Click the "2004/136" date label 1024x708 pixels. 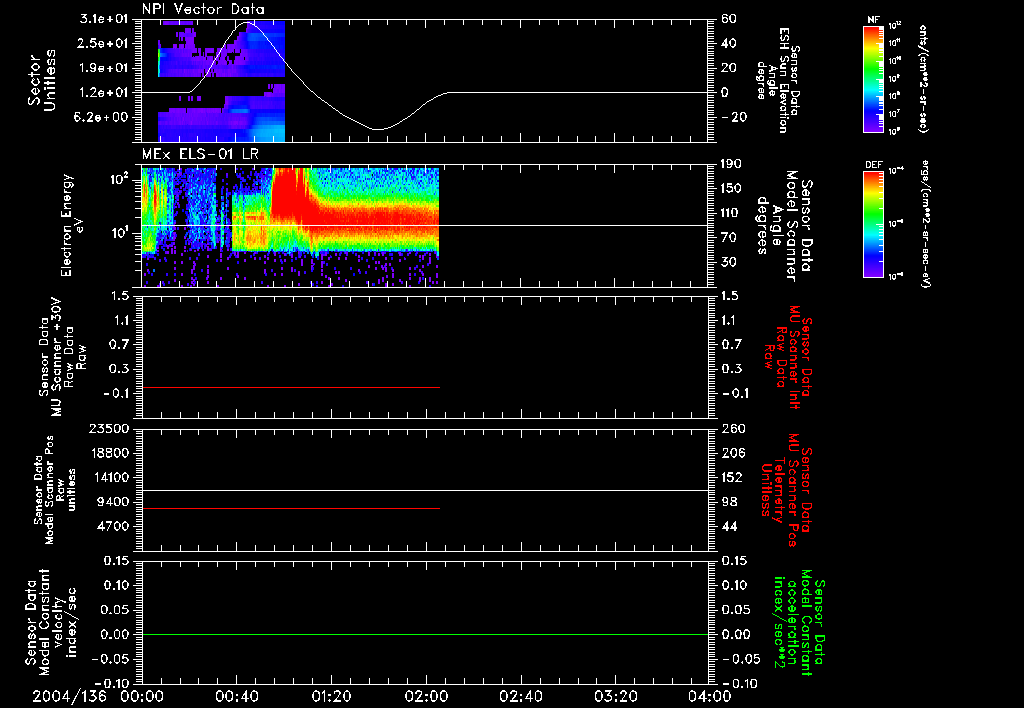70,696
